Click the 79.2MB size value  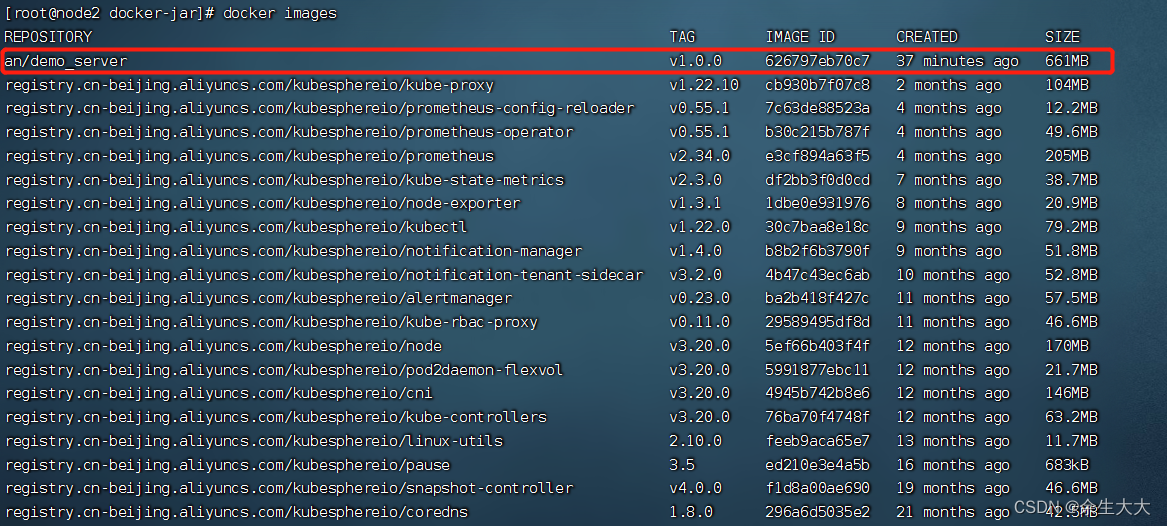pos(1071,227)
